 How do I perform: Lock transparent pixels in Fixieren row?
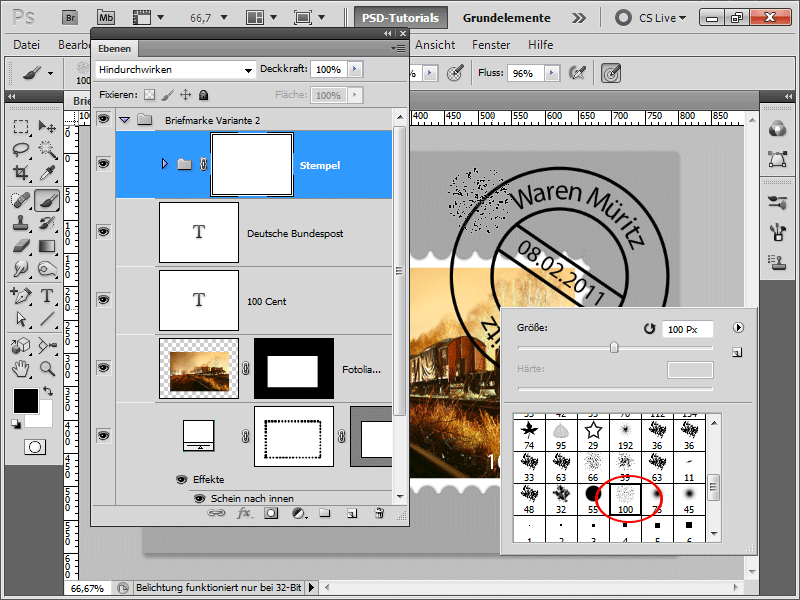tap(149, 95)
